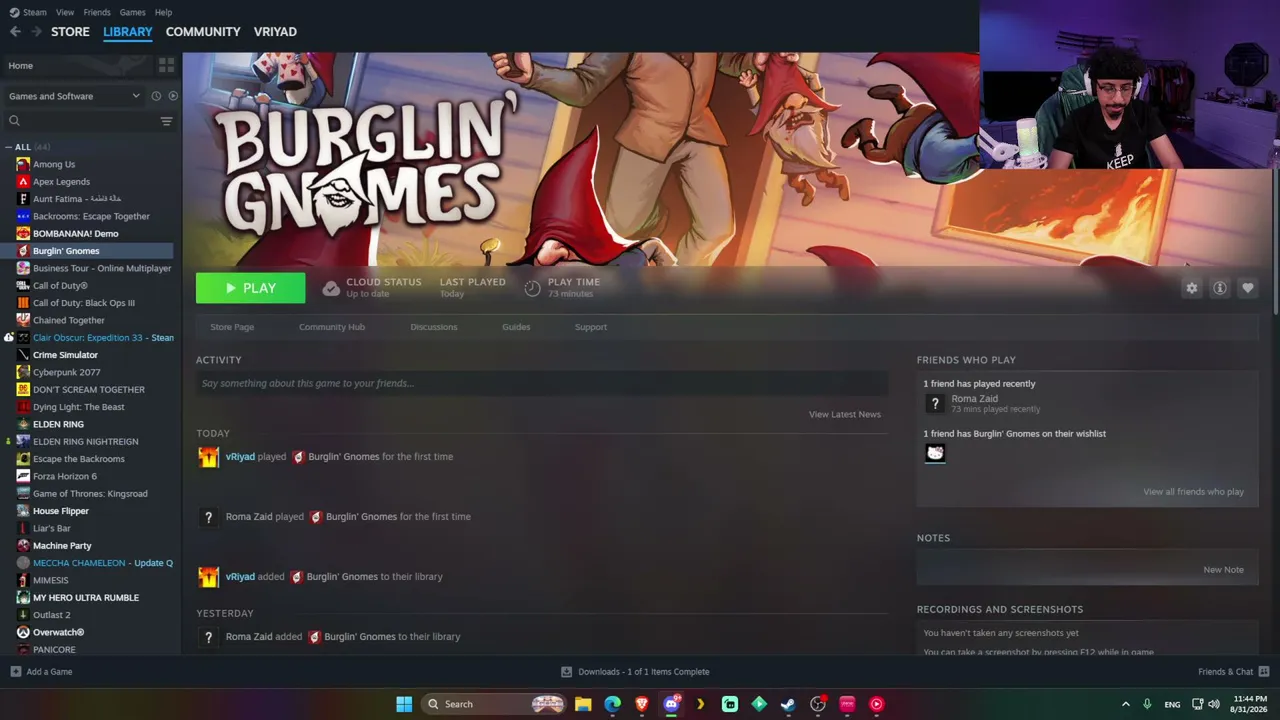This screenshot has height=720, width=1280.
Task: Select BOMBANANA! Demo in library list
Action: 75,234
